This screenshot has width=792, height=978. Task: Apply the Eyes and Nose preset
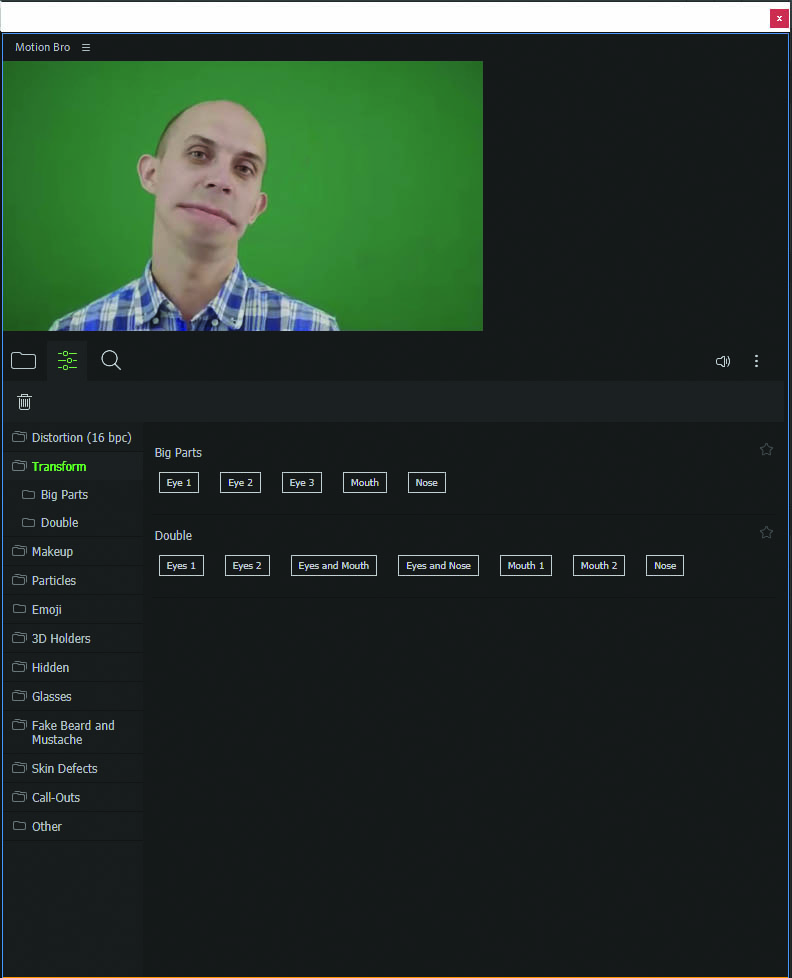pyautogui.click(x=438, y=566)
